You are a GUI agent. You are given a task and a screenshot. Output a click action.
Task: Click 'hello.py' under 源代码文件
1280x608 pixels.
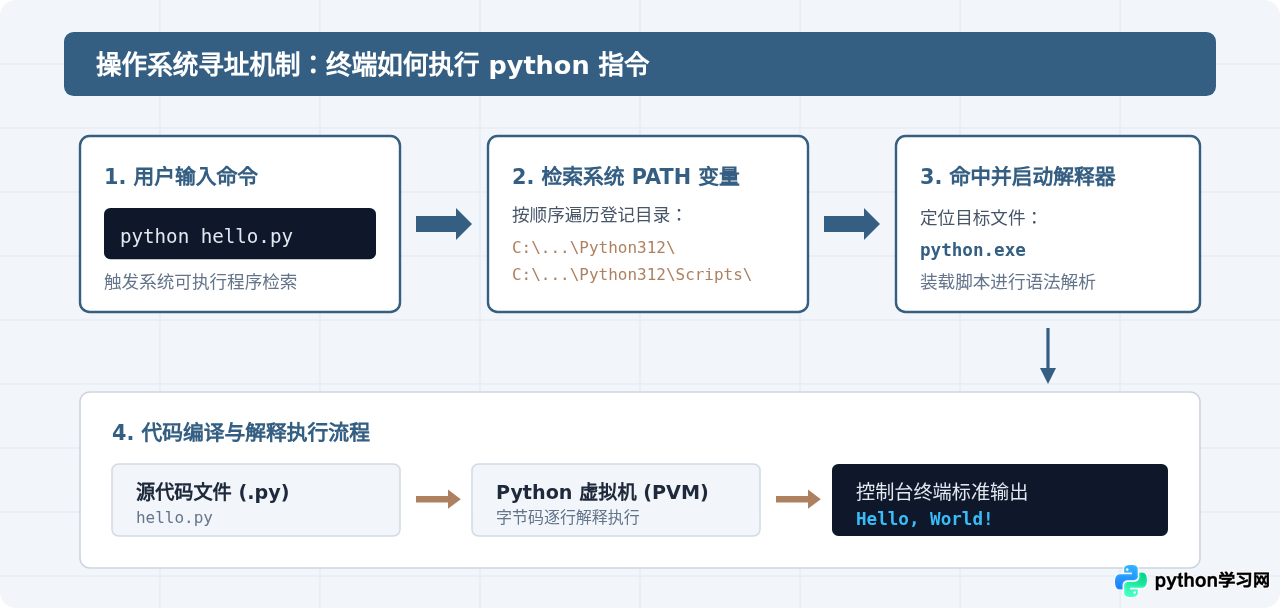point(174,518)
